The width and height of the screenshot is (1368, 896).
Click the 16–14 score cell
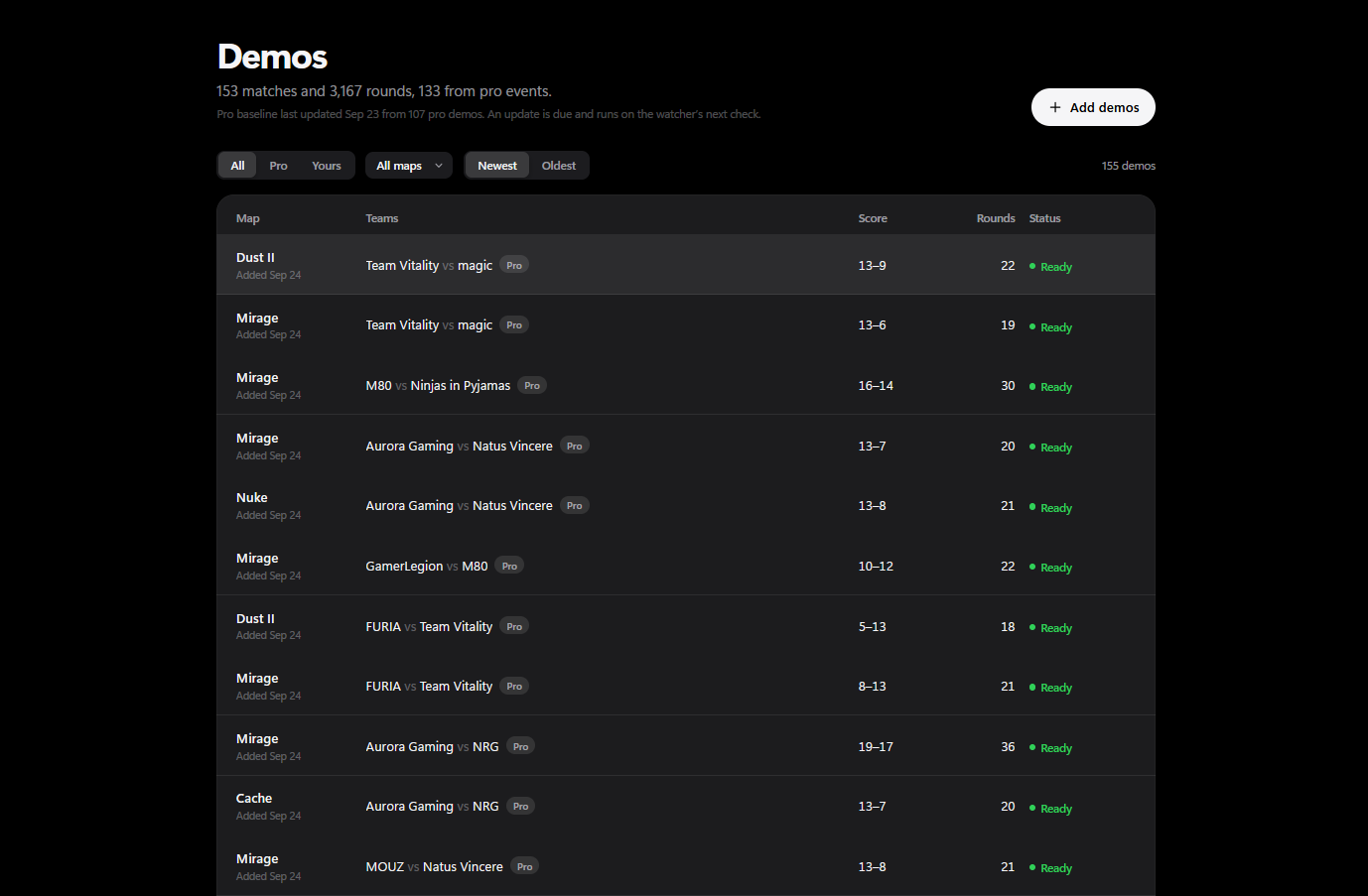click(x=876, y=386)
